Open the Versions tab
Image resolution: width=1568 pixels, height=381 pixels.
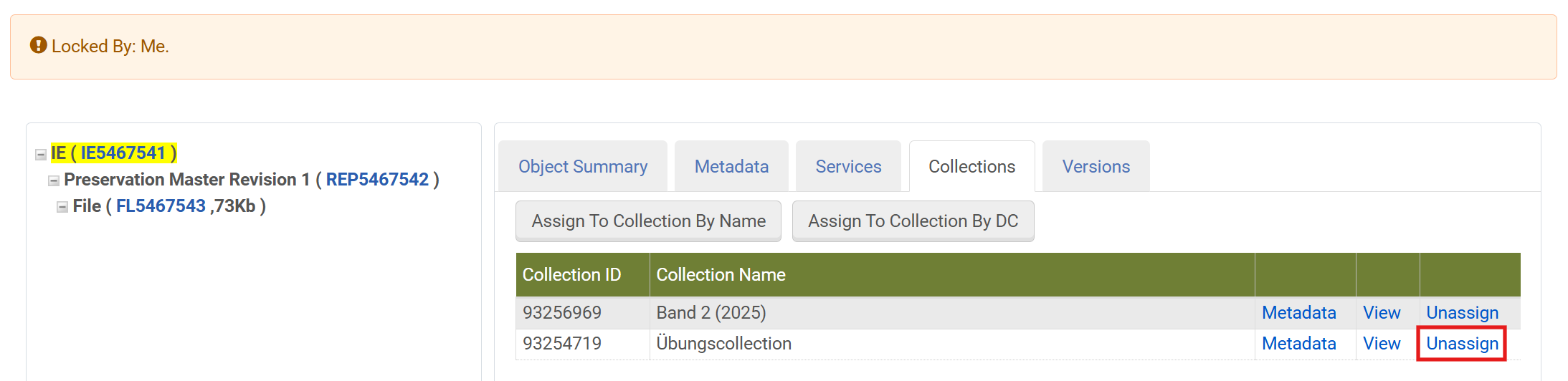click(x=1096, y=167)
